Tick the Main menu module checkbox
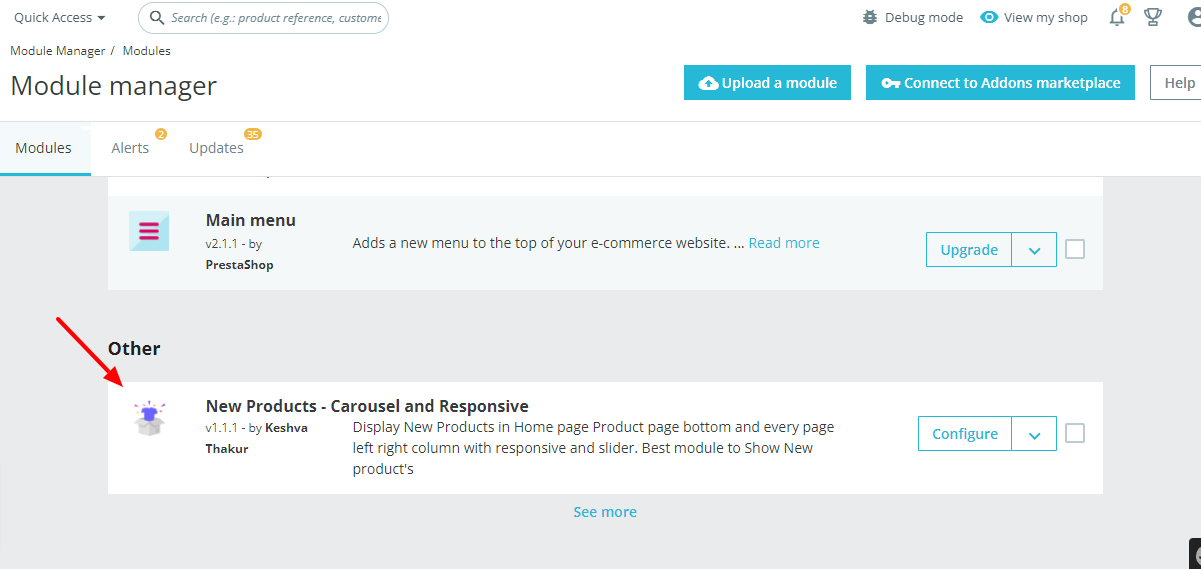Image resolution: width=1201 pixels, height=569 pixels. pyautogui.click(x=1075, y=249)
